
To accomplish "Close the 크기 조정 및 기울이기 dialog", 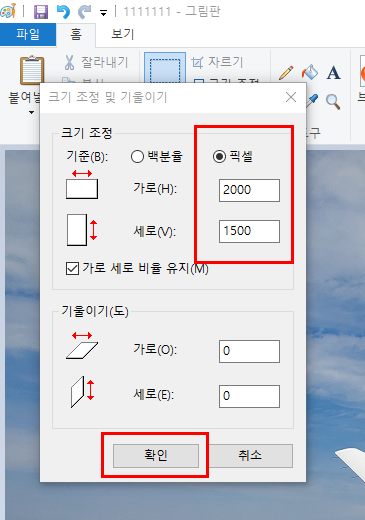I will click(291, 97).
